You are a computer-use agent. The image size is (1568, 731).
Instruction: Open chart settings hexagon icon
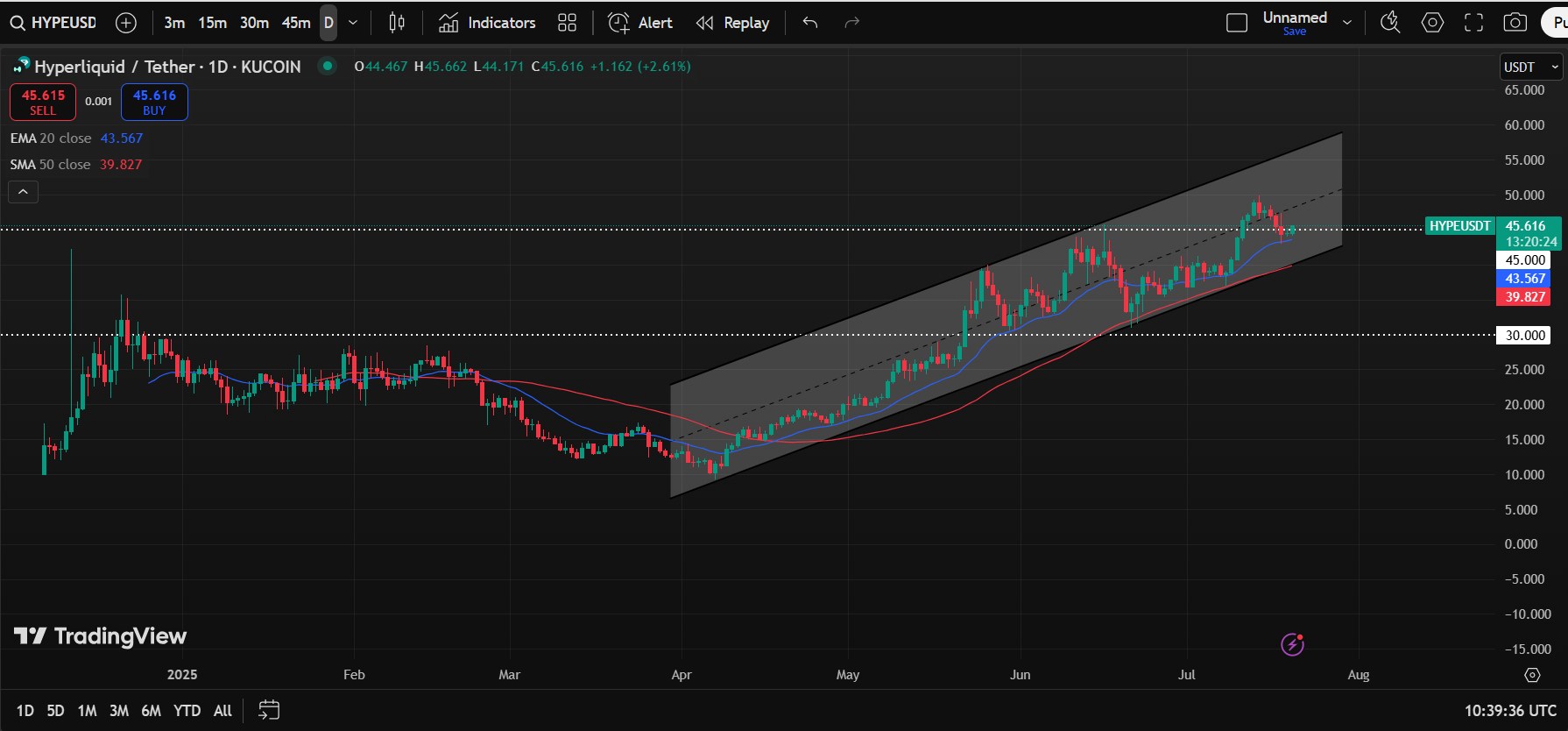[x=1432, y=23]
